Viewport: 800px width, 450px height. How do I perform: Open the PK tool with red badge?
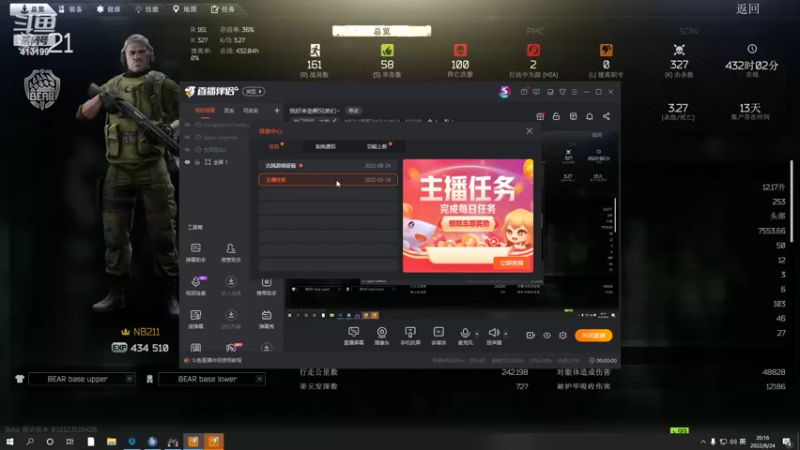[x=232, y=347]
